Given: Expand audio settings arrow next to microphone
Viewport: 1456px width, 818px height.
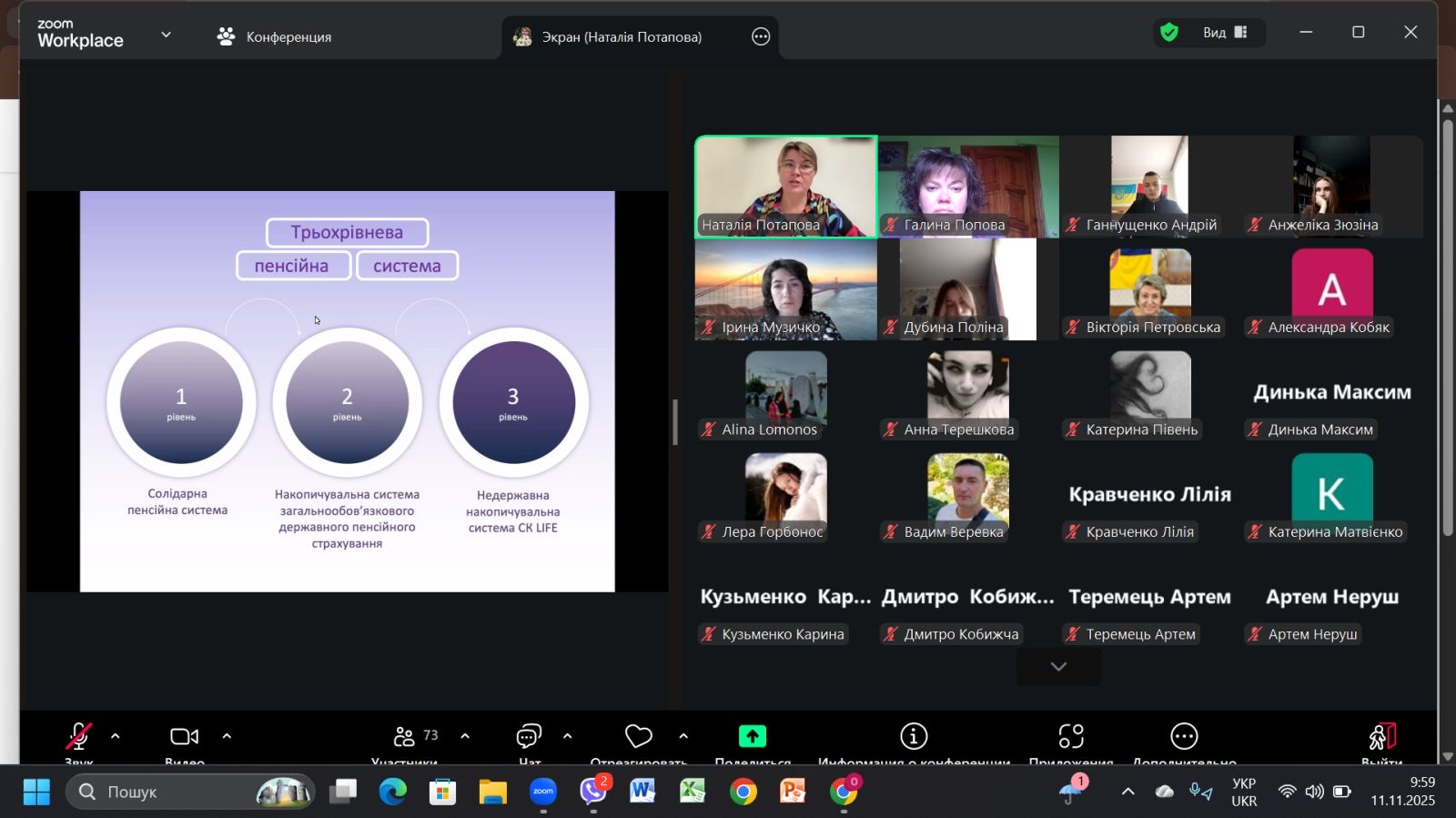Looking at the screenshot, I should pyautogui.click(x=116, y=736).
